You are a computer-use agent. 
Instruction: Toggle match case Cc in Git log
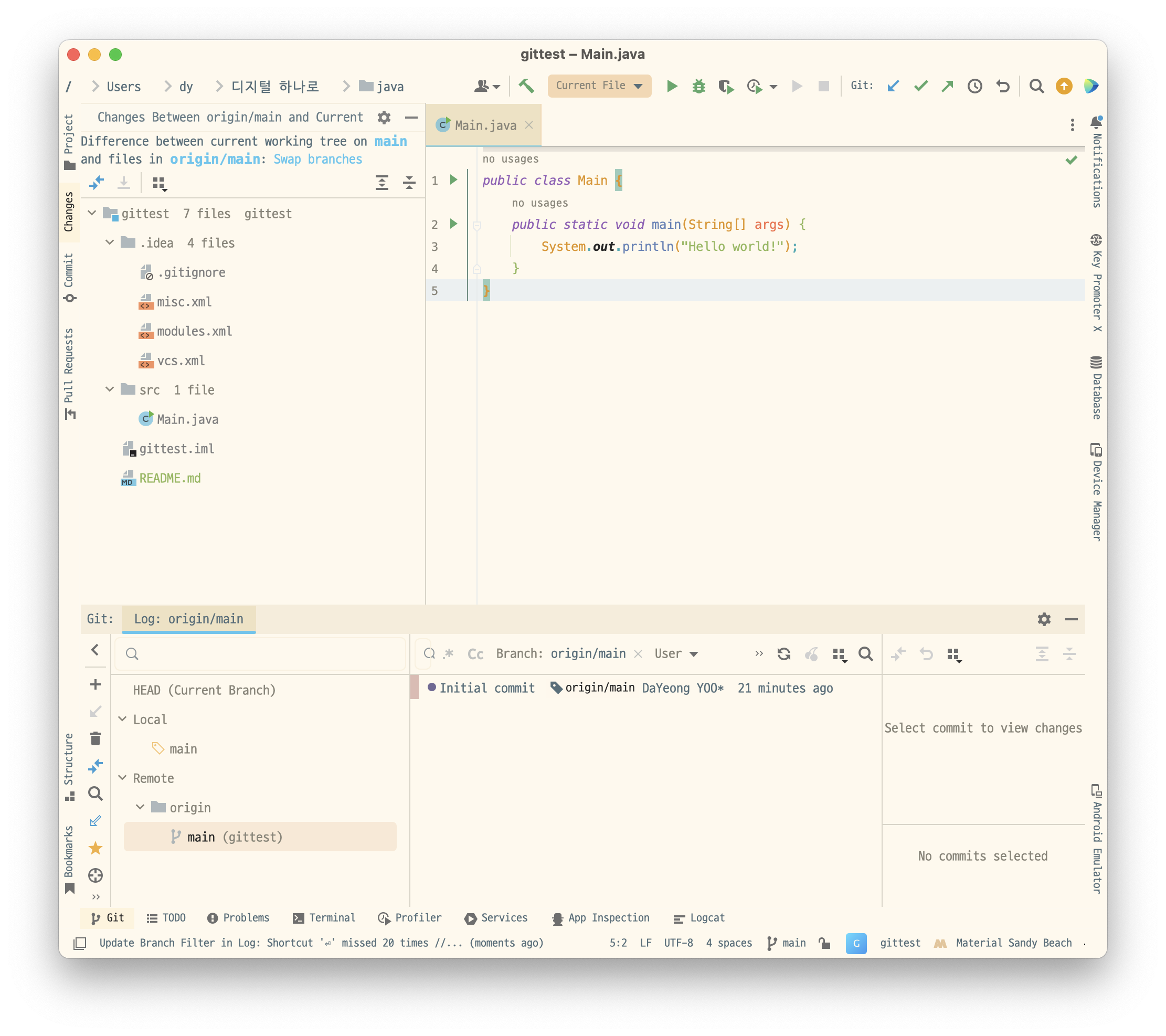pyautogui.click(x=475, y=654)
